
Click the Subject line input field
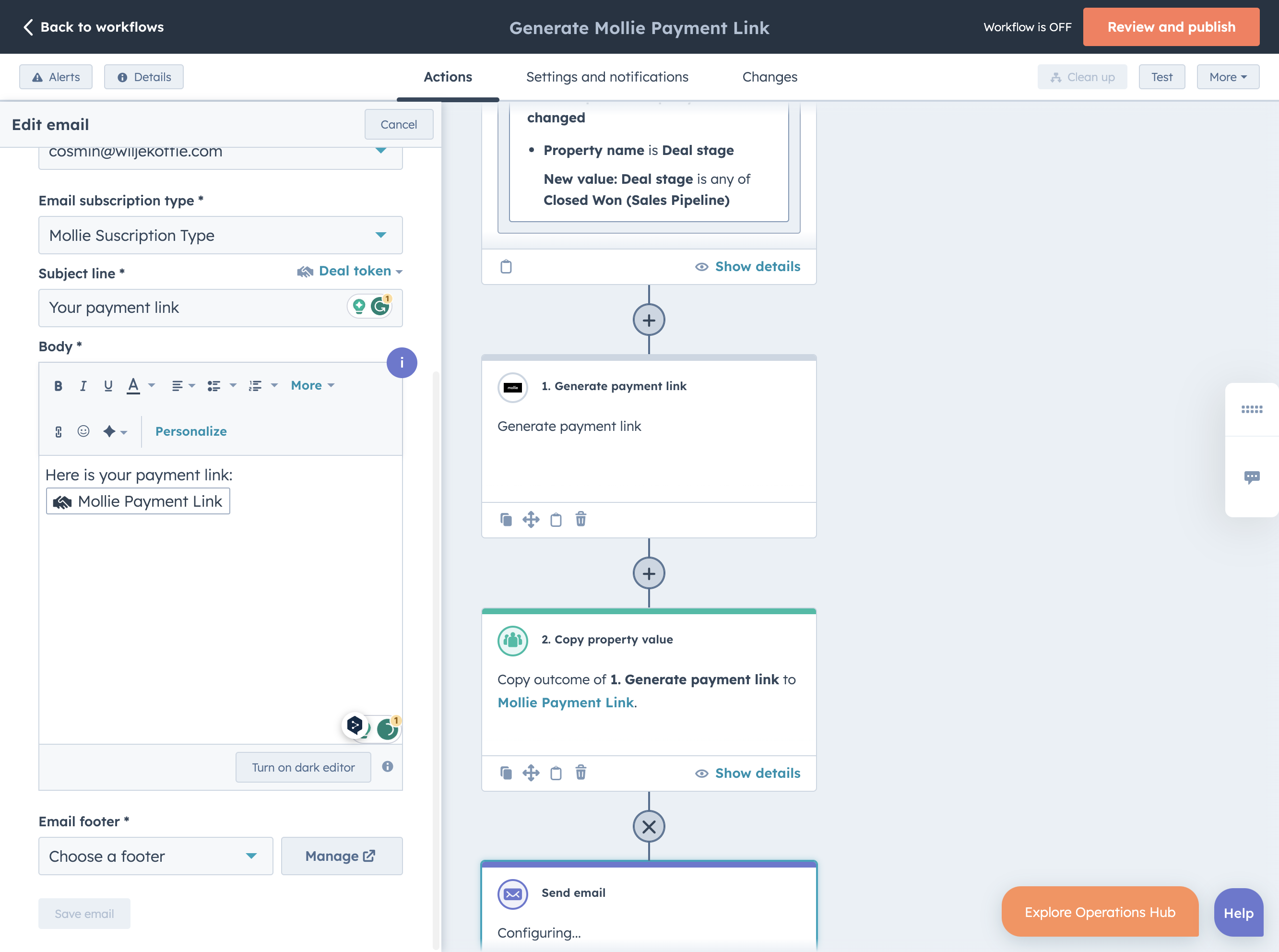click(x=221, y=309)
